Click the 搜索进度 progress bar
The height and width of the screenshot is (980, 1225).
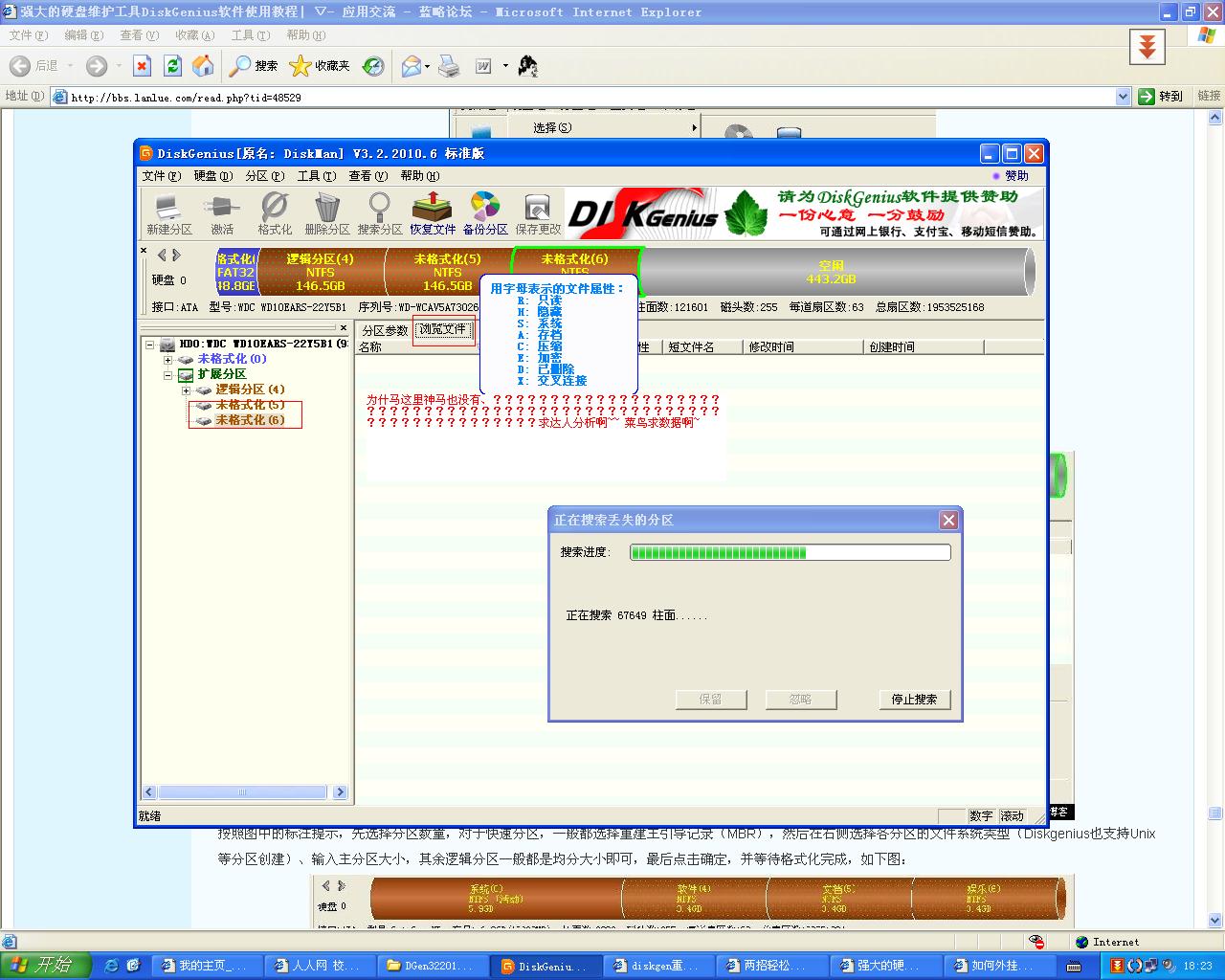tap(791, 552)
